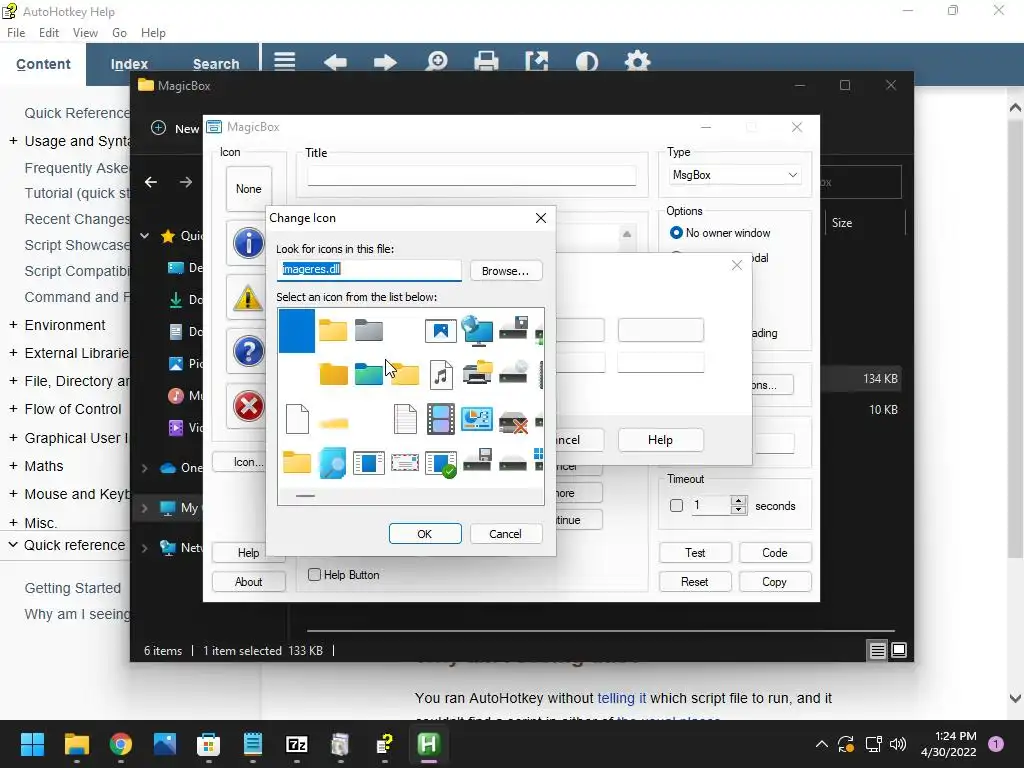Open Help settings with the gear icon
Viewport: 1024px width, 768px height.
(x=637, y=62)
